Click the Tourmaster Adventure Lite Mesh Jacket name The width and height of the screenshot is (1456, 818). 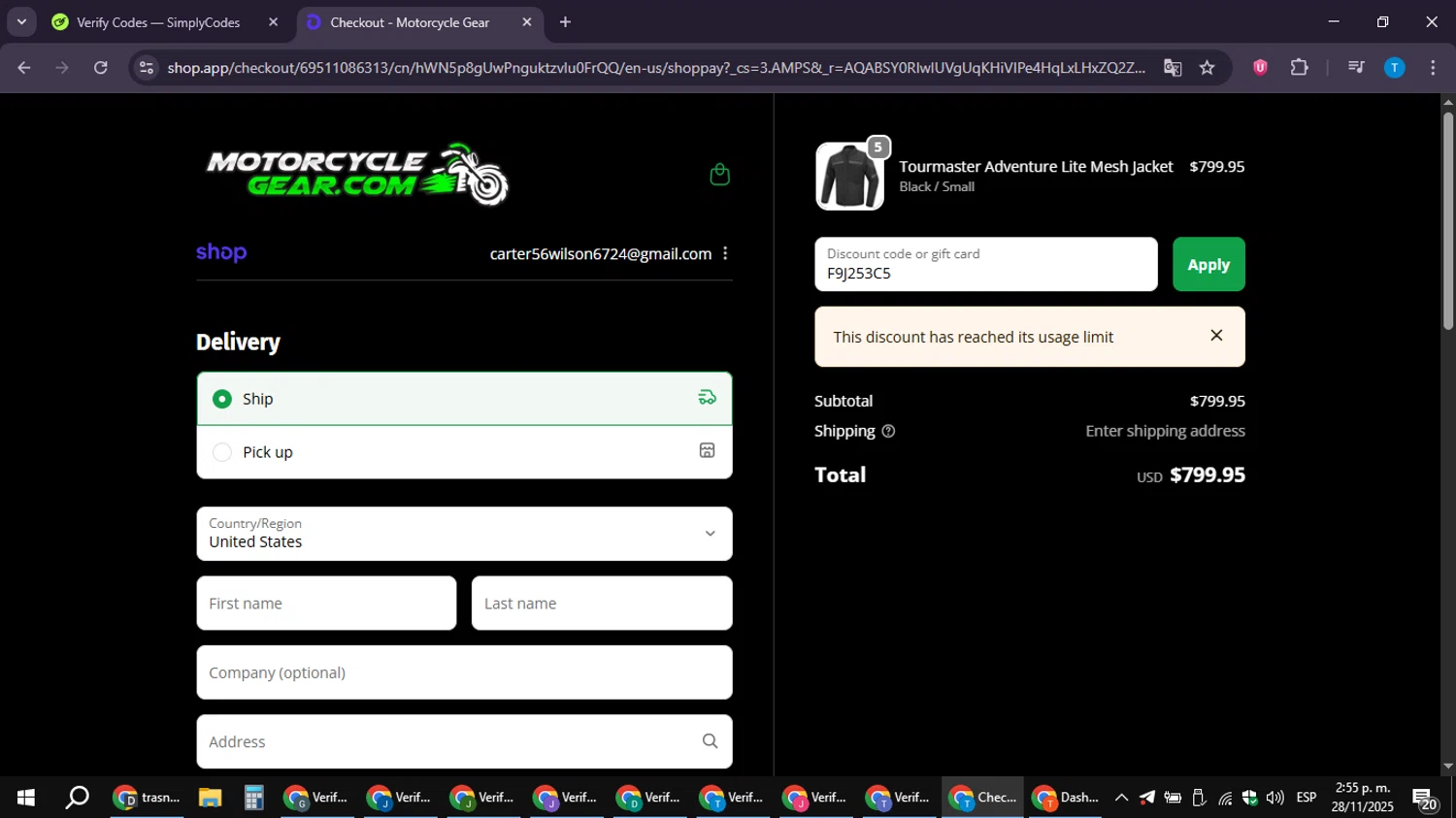coord(1036,167)
